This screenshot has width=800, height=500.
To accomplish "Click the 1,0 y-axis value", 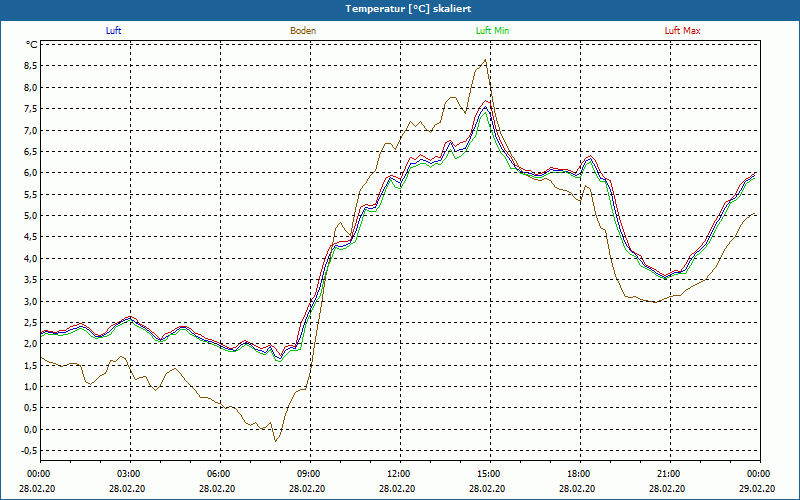I will (31, 387).
